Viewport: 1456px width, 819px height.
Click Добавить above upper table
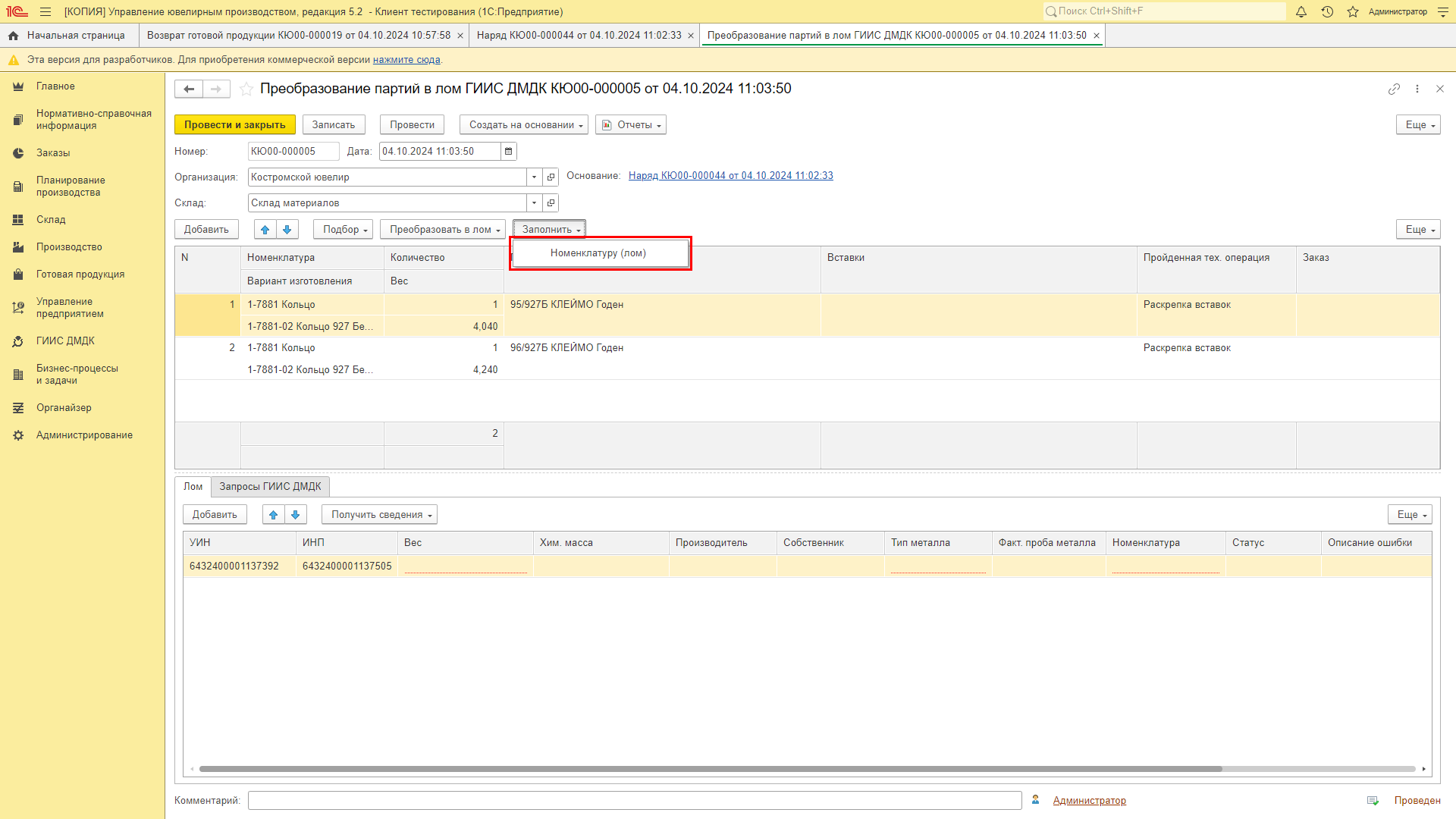[206, 230]
